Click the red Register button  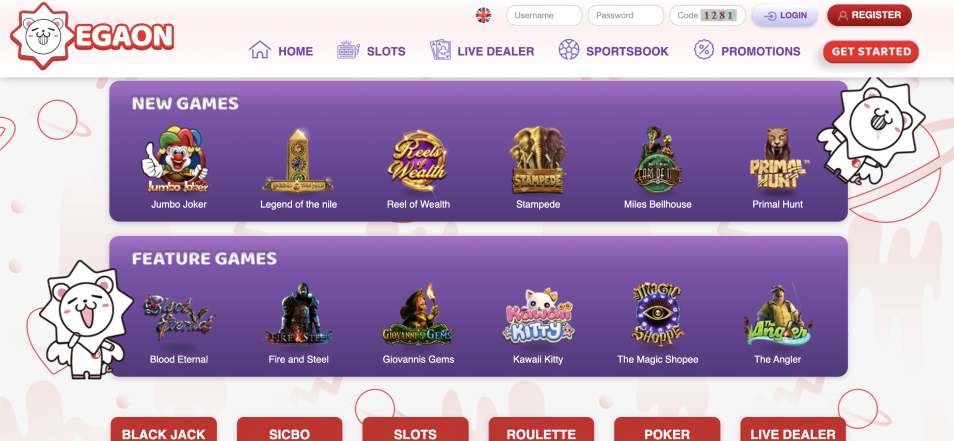[869, 15]
